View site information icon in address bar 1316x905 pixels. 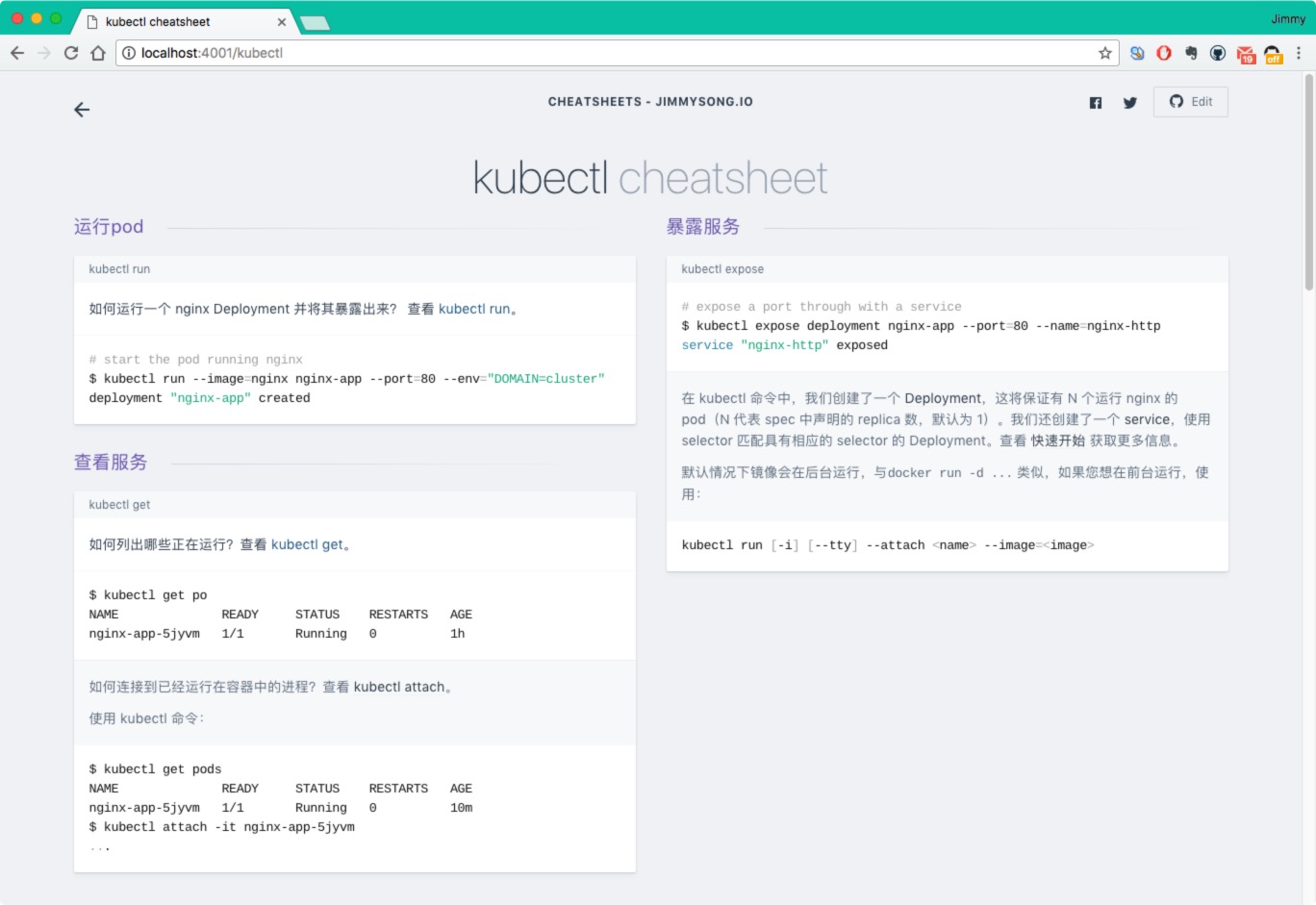coord(129,53)
